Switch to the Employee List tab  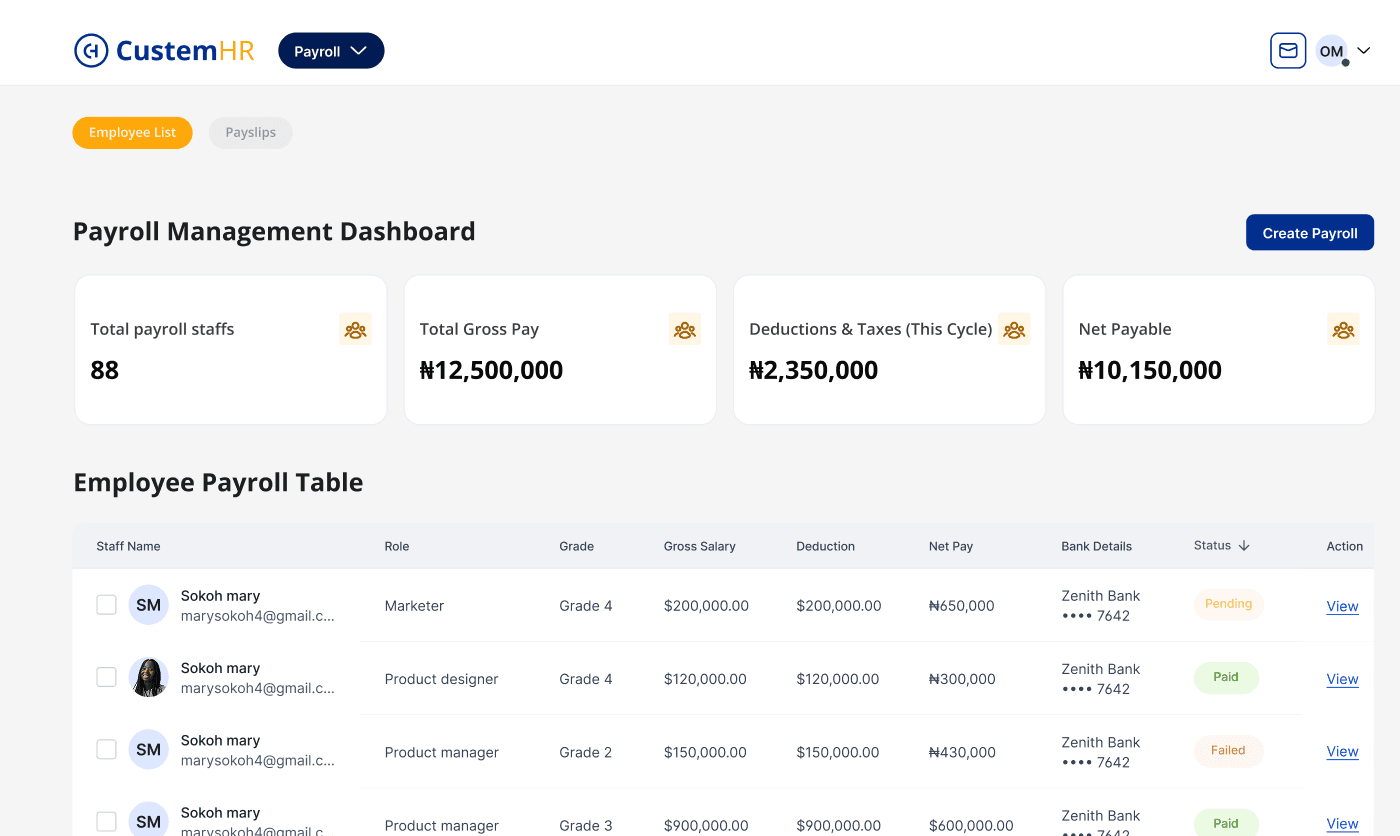tap(132, 133)
